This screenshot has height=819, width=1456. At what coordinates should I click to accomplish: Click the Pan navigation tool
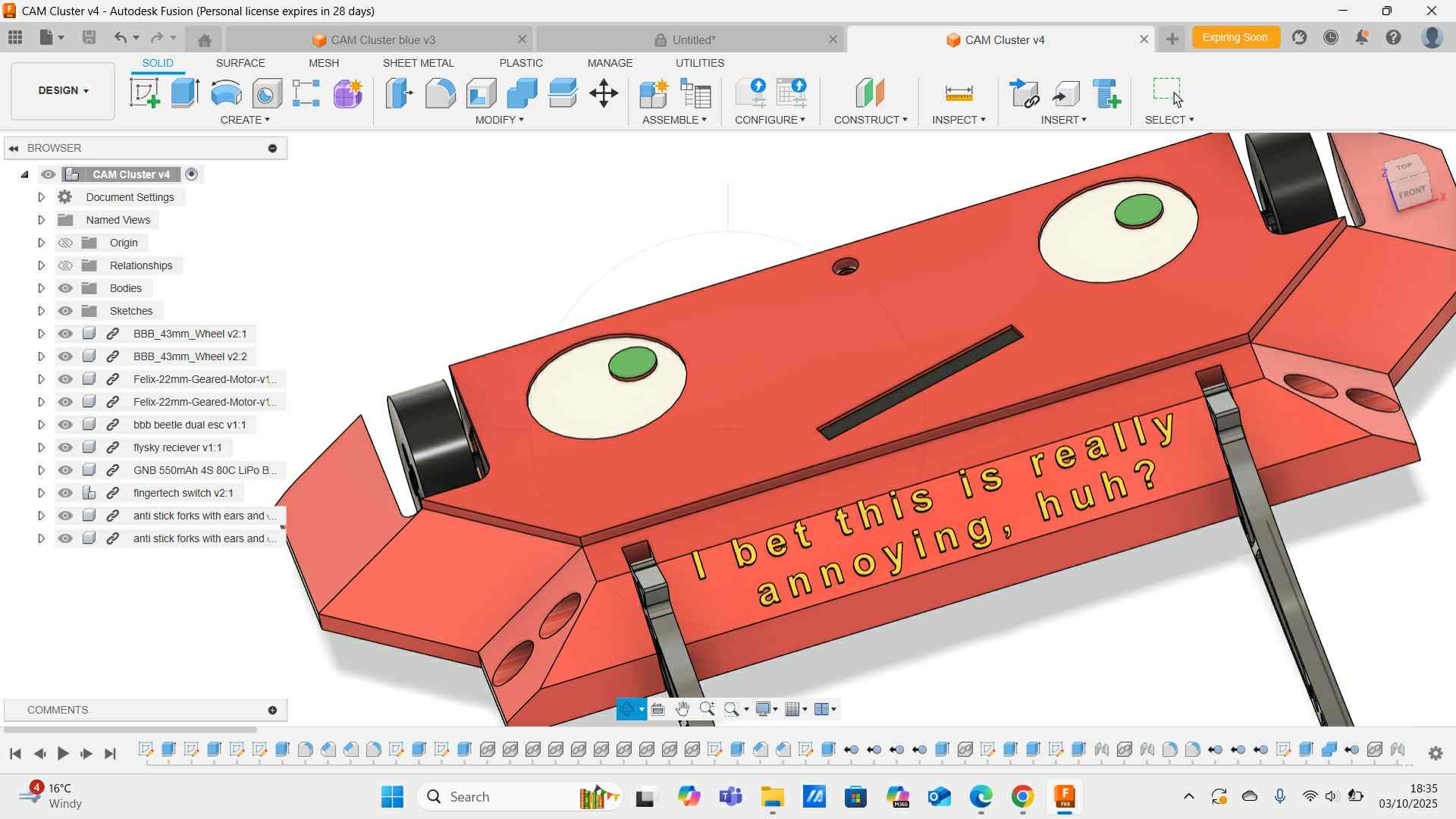click(682, 709)
